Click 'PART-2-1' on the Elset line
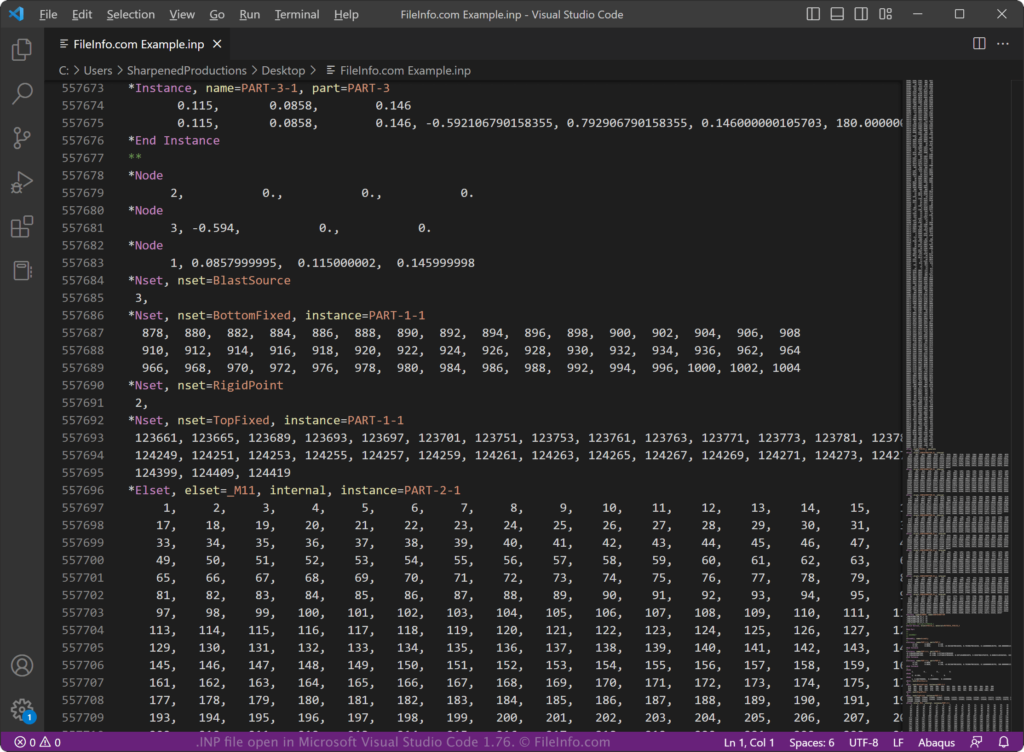The height and width of the screenshot is (752, 1024). click(432, 490)
